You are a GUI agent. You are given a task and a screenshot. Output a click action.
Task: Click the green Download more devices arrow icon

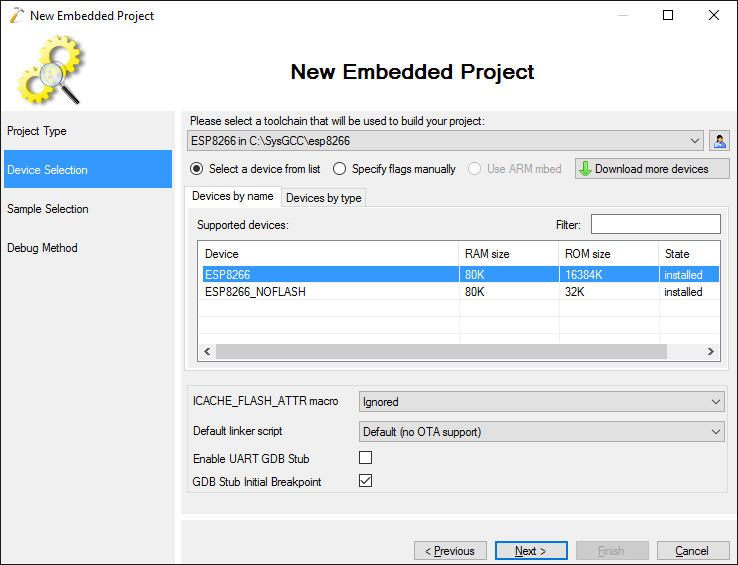coord(585,169)
